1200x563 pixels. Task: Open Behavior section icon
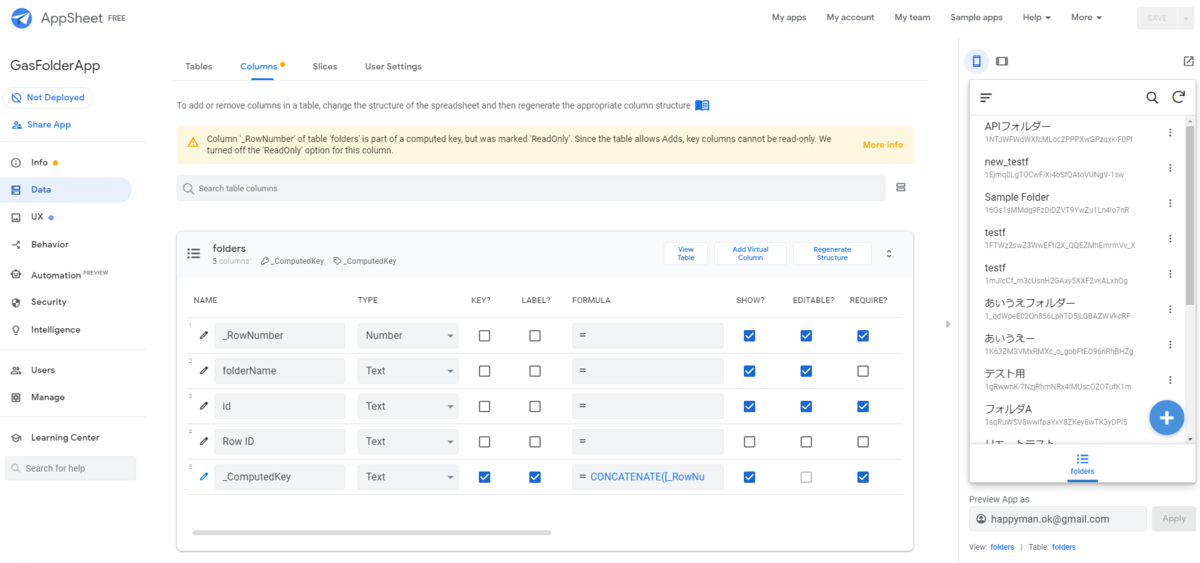pyautogui.click(x=16, y=245)
